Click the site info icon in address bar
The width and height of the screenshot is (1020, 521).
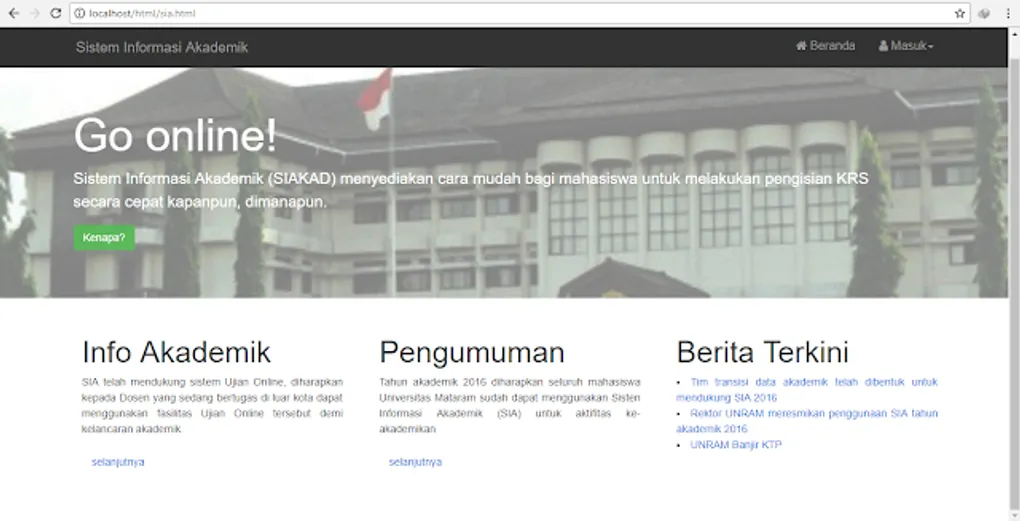[x=79, y=13]
